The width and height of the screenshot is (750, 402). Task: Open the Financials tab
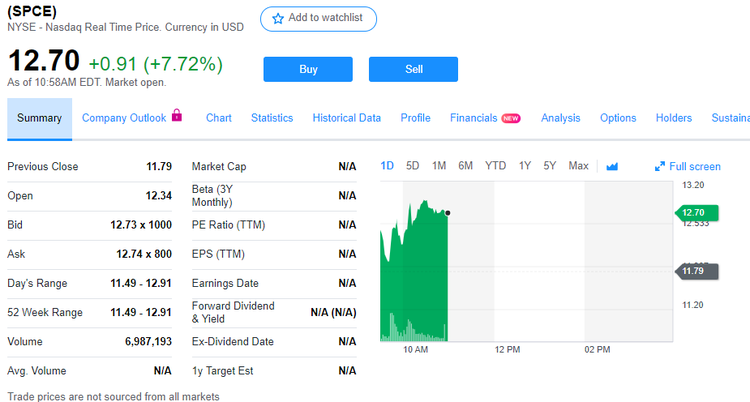pos(474,118)
